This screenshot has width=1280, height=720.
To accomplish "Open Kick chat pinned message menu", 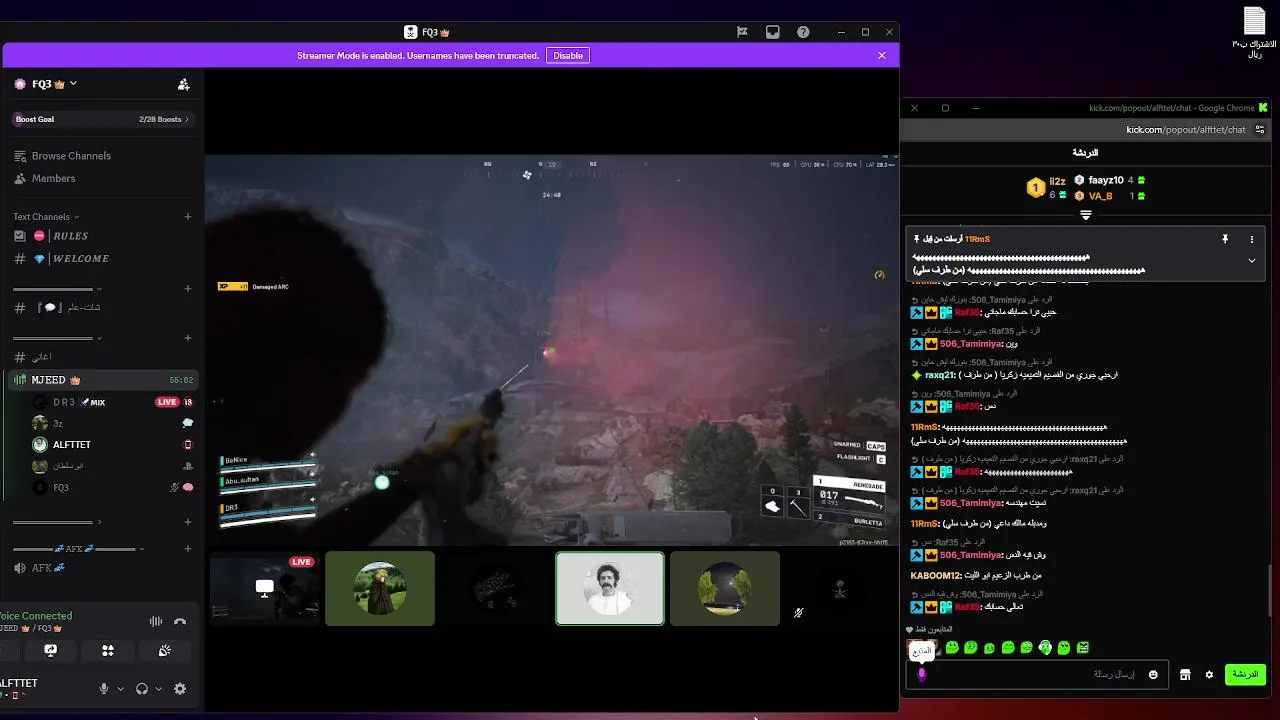I will tap(1251, 240).
